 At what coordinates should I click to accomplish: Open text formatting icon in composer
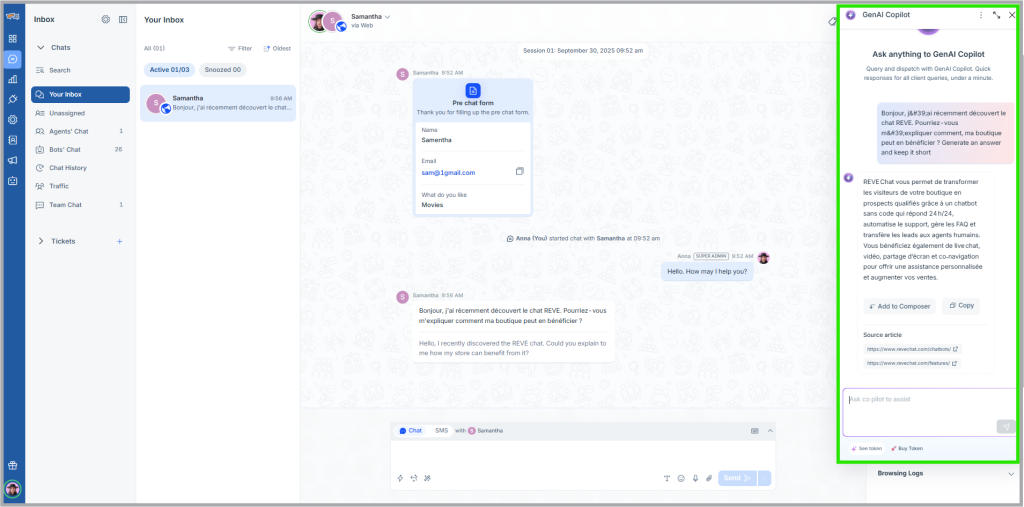pos(667,478)
